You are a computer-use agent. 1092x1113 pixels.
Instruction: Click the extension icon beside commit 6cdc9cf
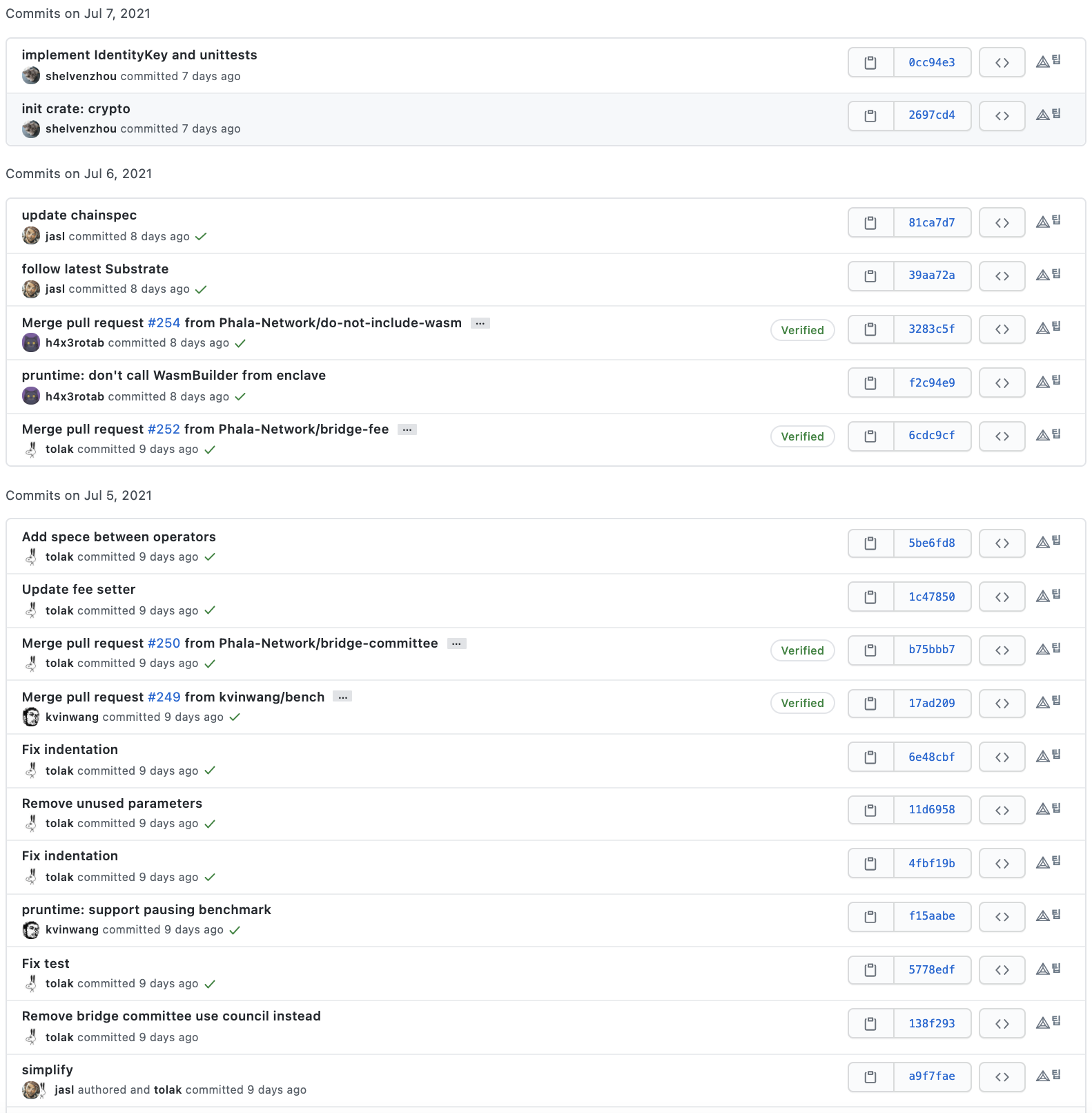1049,435
